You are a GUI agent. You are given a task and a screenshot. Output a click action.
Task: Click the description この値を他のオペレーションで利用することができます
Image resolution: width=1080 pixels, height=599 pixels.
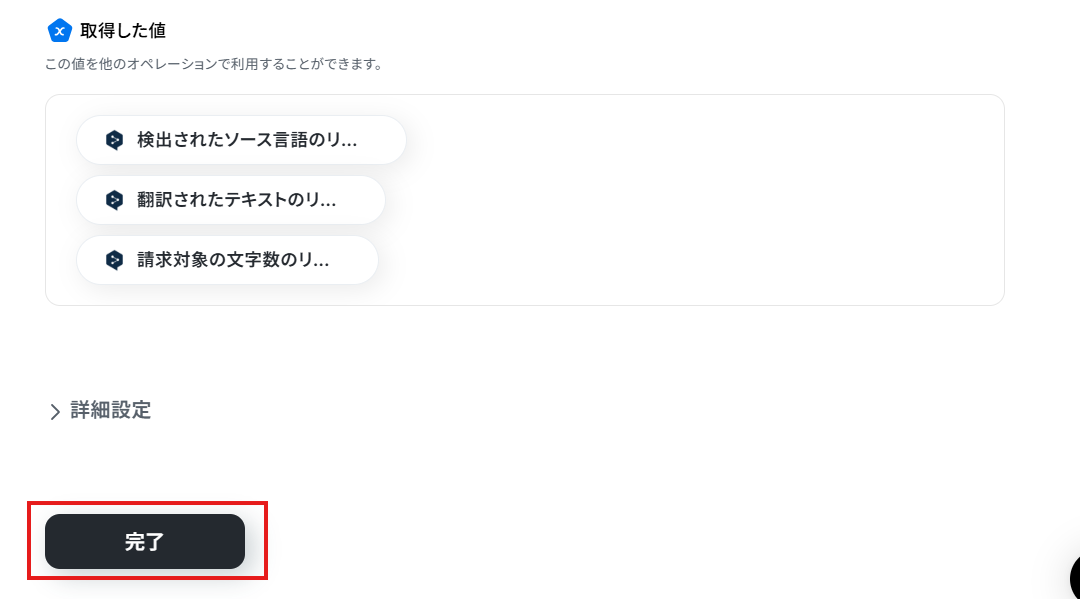click(x=214, y=64)
